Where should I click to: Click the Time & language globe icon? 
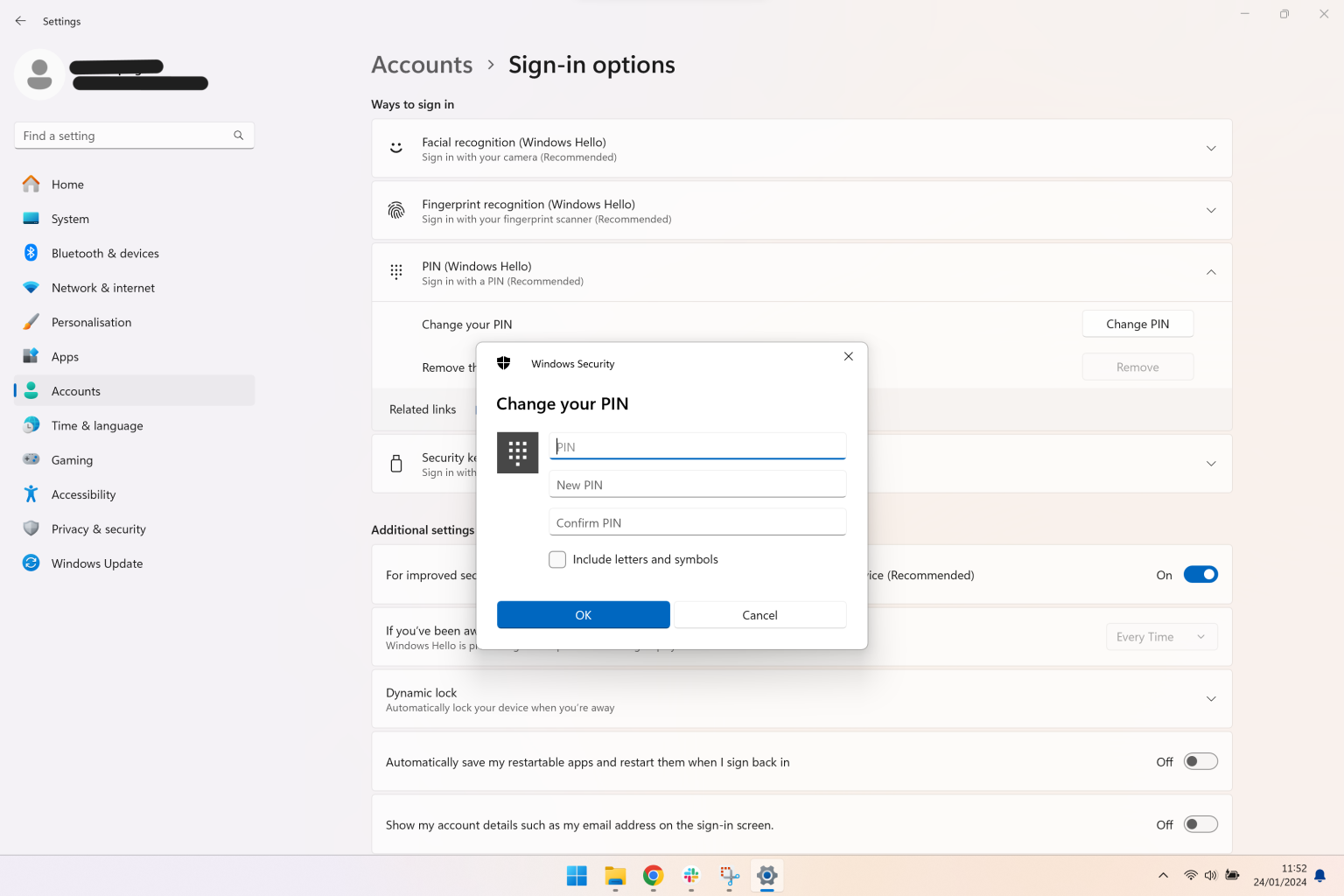tap(31, 425)
